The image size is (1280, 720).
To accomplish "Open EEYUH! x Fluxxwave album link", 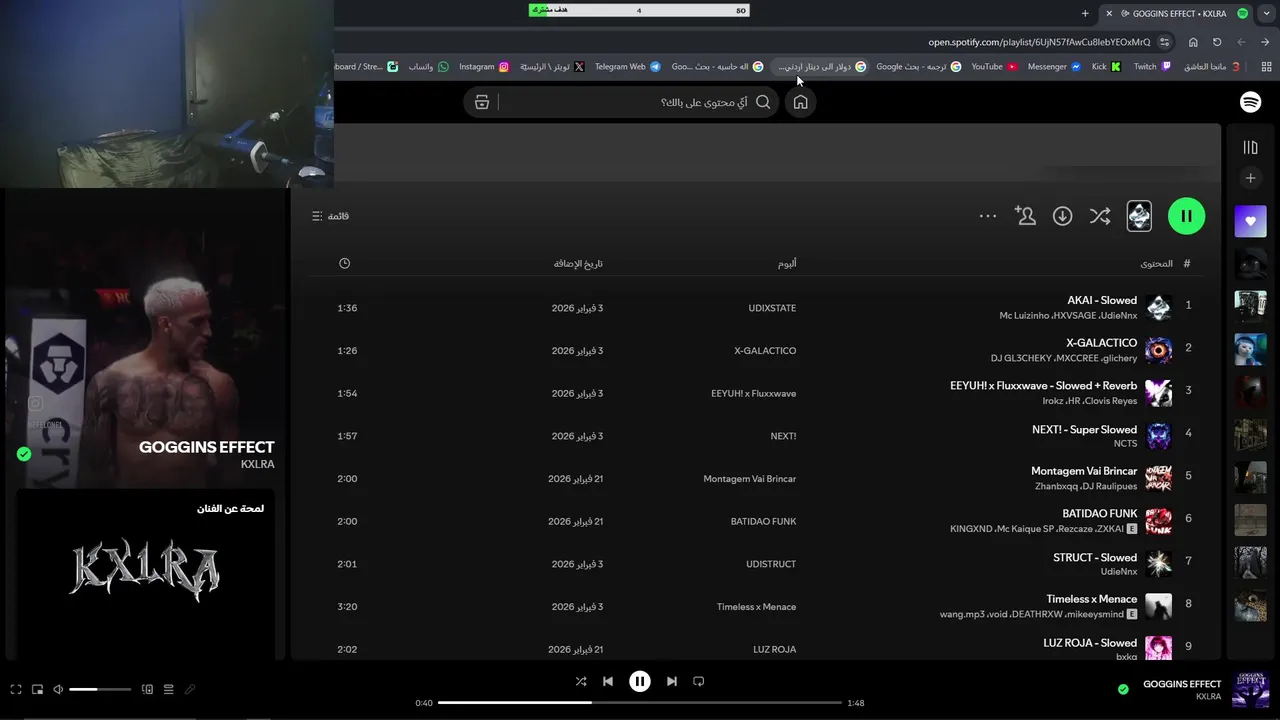I will click(x=753, y=394).
